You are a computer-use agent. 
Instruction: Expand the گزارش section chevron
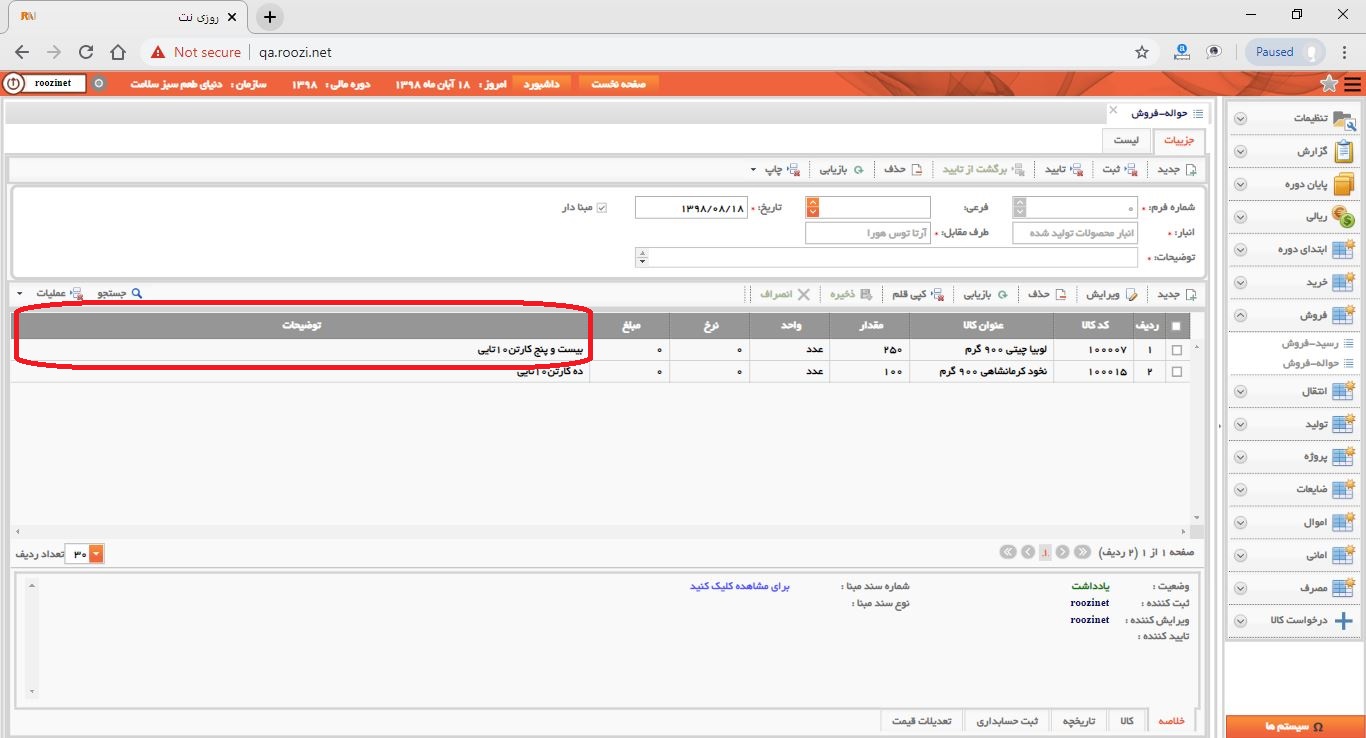[x=1240, y=152]
